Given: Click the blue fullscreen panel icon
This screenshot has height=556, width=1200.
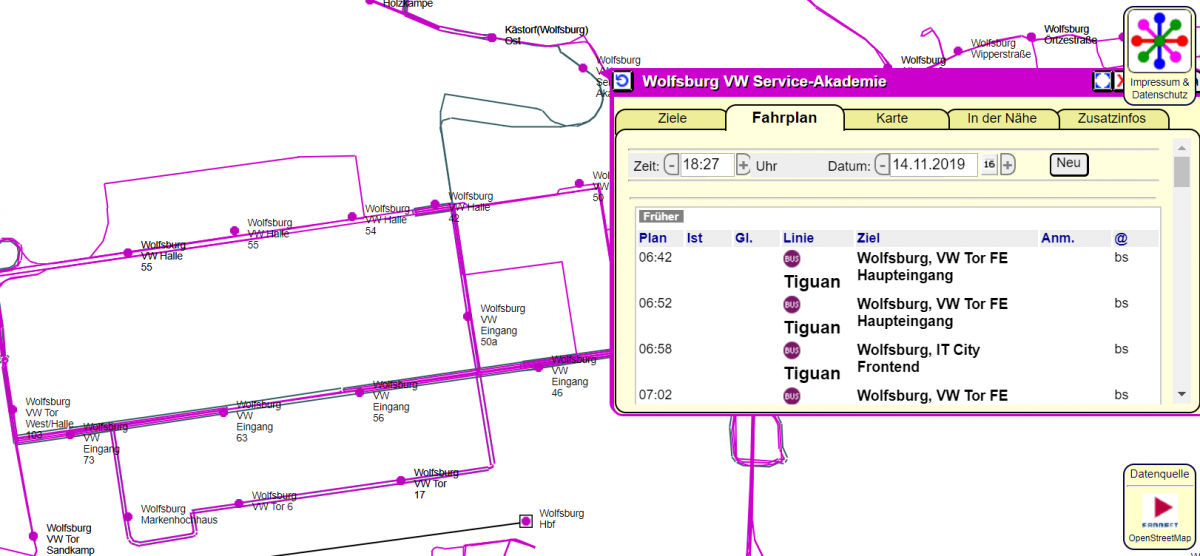Looking at the screenshot, I should click(x=1102, y=82).
